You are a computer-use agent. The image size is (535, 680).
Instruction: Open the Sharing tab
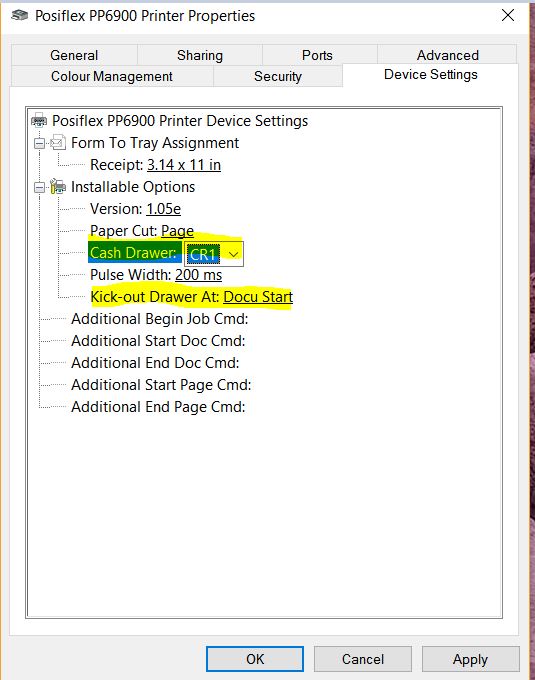pos(200,55)
